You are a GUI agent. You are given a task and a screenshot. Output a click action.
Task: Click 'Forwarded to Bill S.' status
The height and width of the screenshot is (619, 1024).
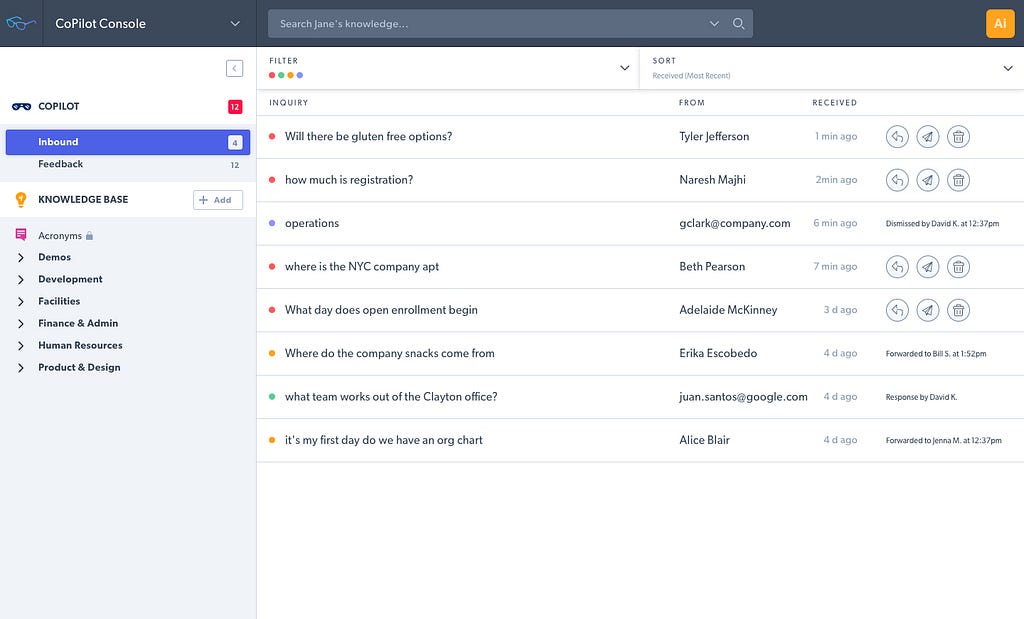[936, 354]
